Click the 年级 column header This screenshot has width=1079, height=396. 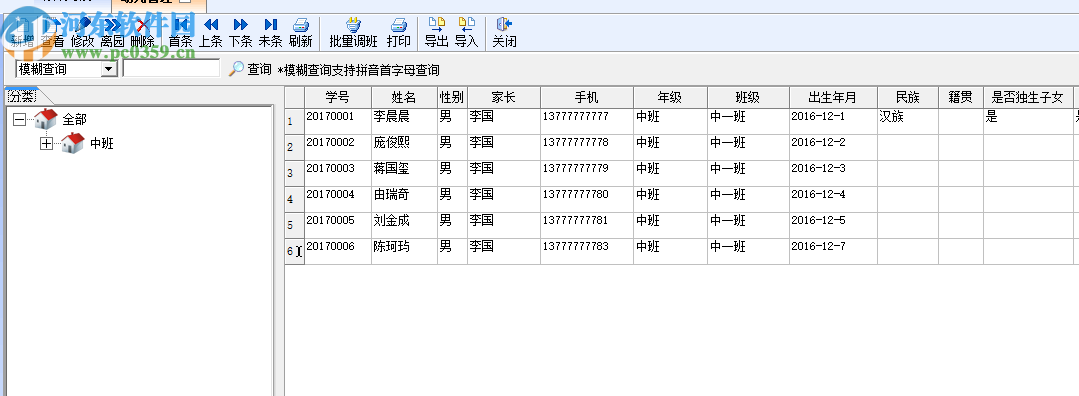click(670, 97)
